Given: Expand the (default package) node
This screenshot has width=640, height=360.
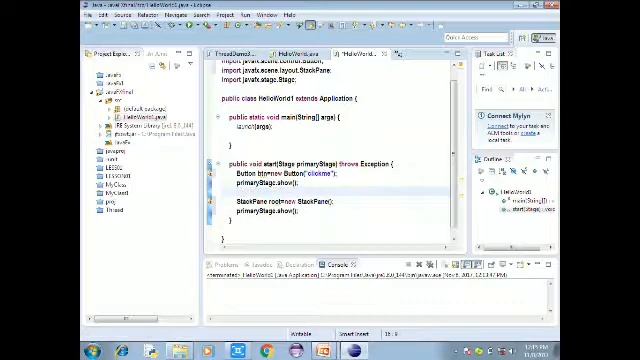Looking at the screenshot, I should click(109, 109).
